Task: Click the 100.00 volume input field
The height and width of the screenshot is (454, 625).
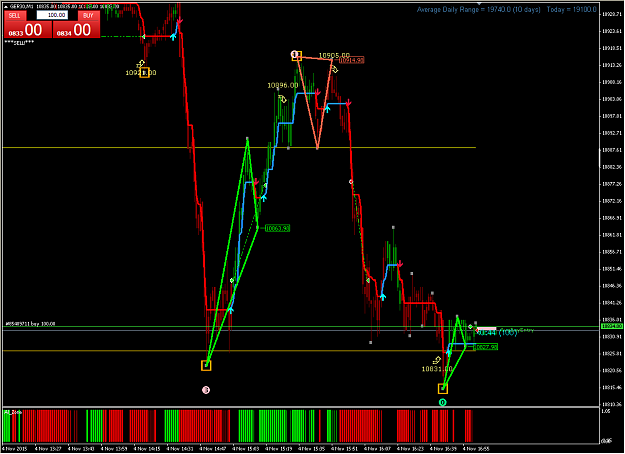Action: (x=52, y=15)
